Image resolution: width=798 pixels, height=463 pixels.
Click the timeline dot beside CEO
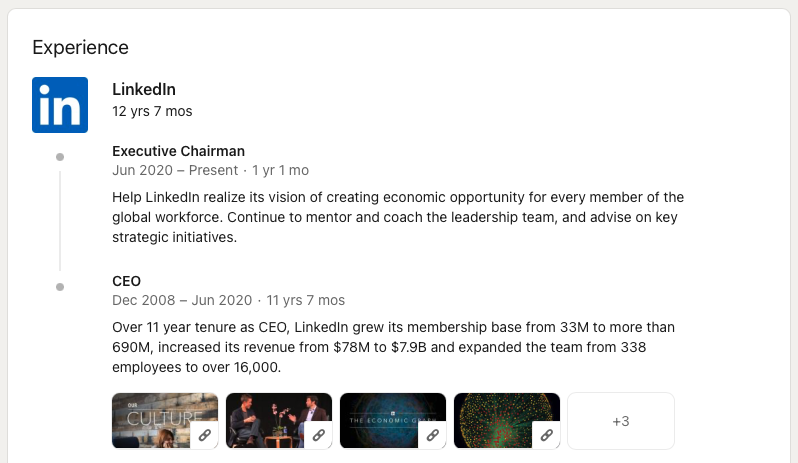(60, 287)
